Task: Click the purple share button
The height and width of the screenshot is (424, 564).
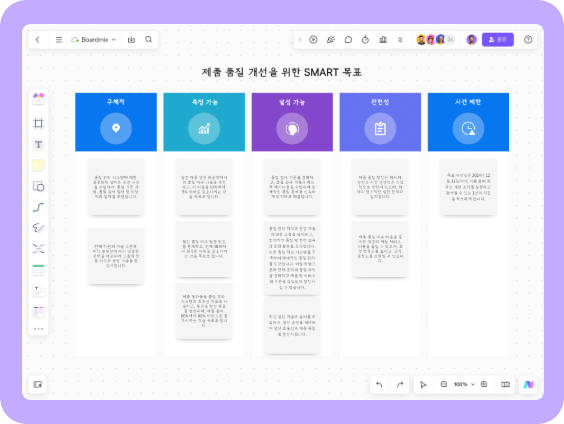Action: point(498,40)
